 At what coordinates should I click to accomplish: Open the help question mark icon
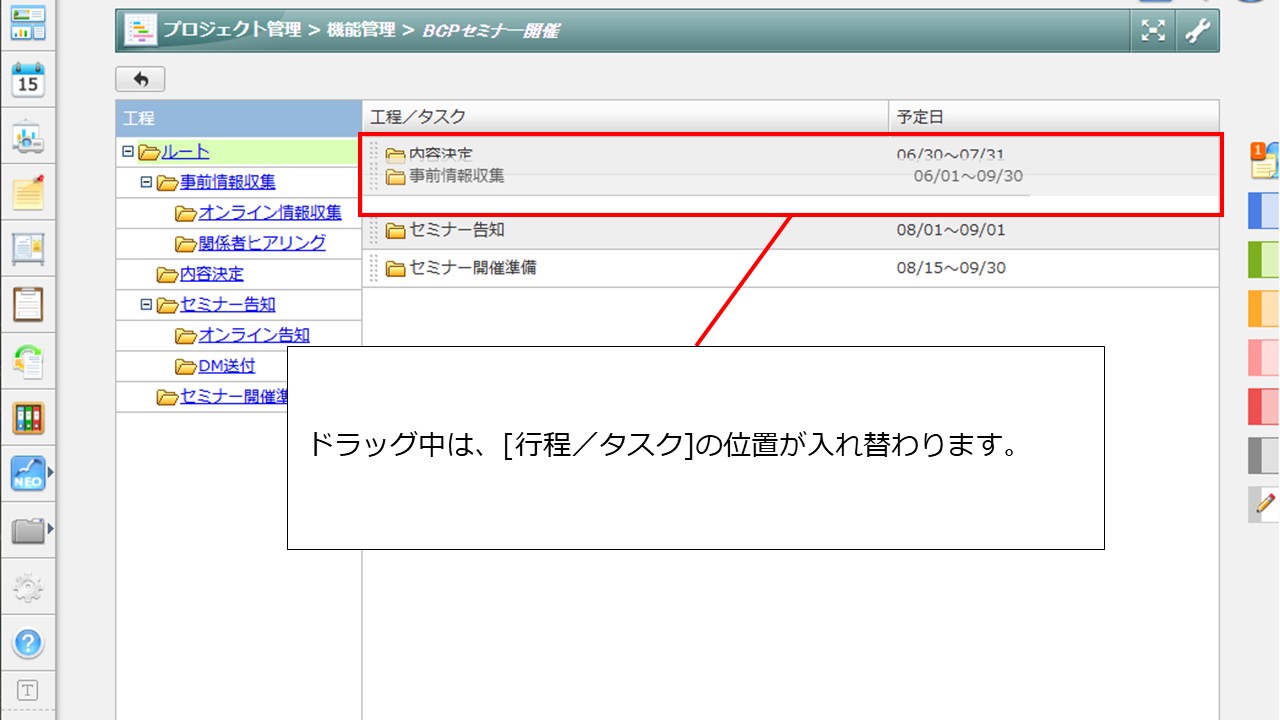tap(28, 641)
